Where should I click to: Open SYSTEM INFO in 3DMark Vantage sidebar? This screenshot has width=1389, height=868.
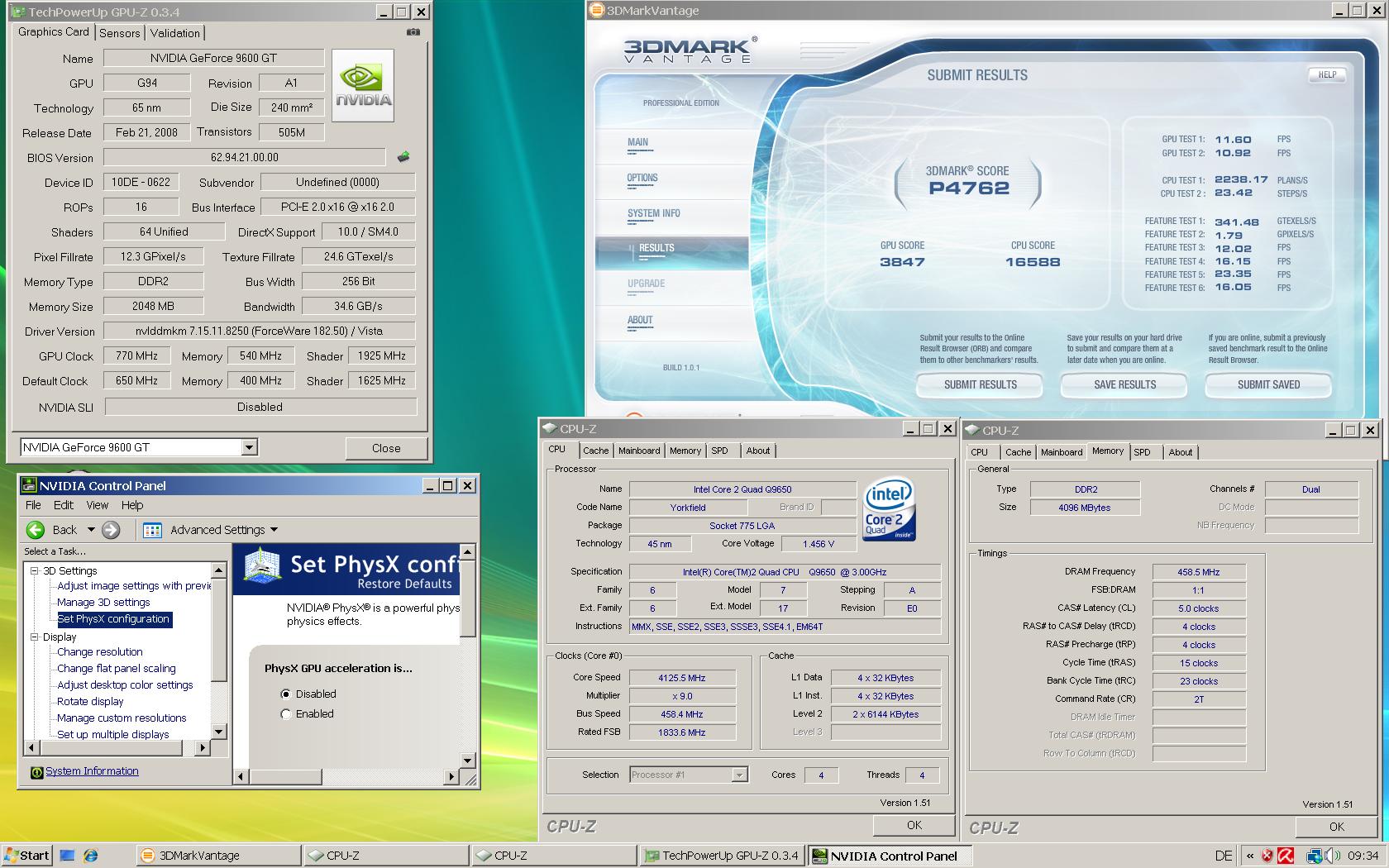653,214
